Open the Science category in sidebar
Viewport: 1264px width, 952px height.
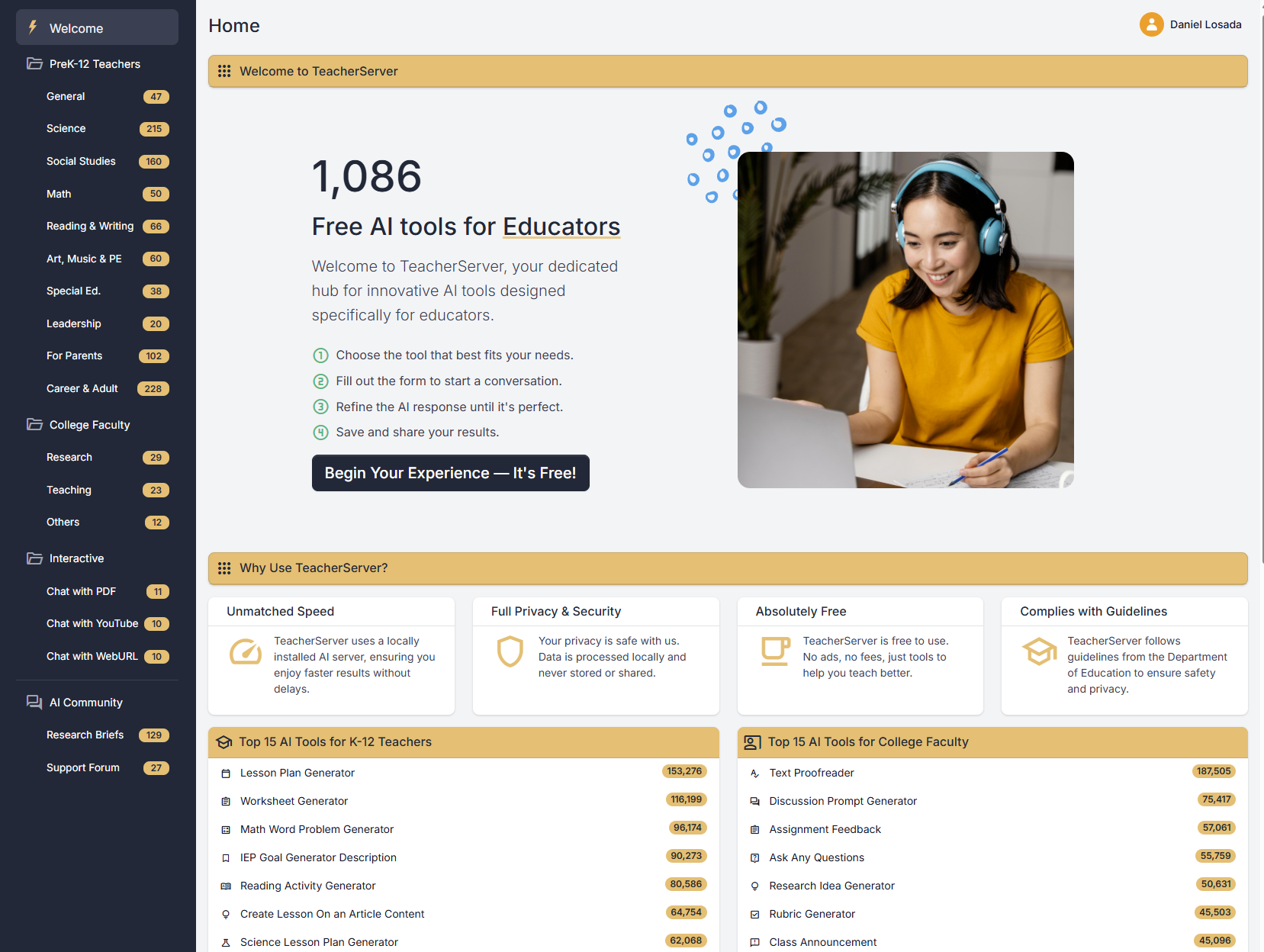66,128
